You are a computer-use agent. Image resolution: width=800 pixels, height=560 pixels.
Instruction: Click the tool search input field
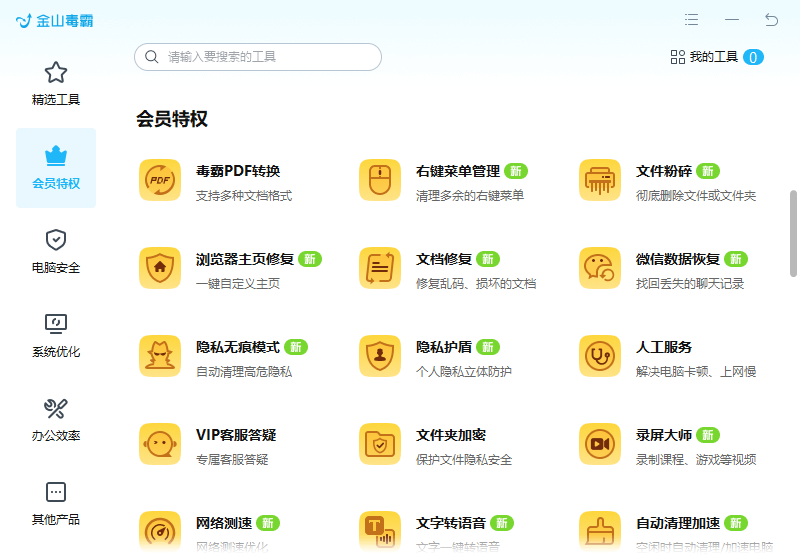coord(260,57)
